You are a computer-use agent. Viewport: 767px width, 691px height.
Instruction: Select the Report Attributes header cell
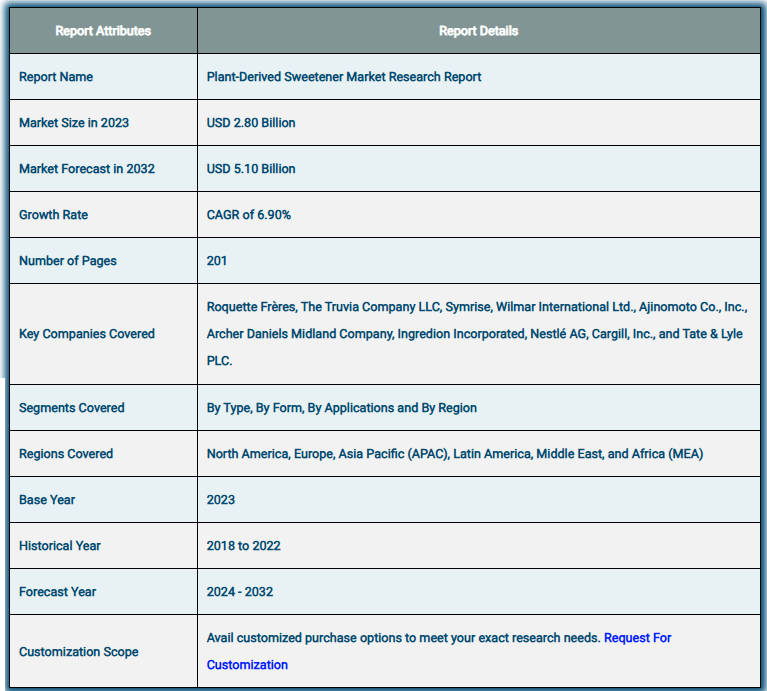tap(103, 31)
